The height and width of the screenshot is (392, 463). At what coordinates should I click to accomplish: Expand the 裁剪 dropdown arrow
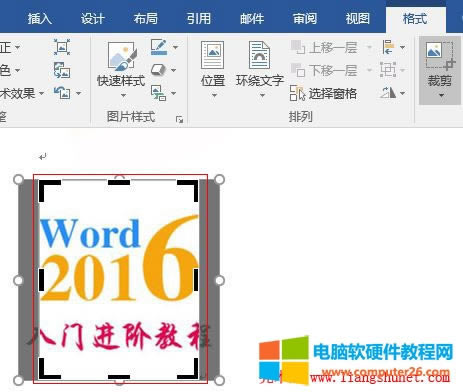coord(441,96)
